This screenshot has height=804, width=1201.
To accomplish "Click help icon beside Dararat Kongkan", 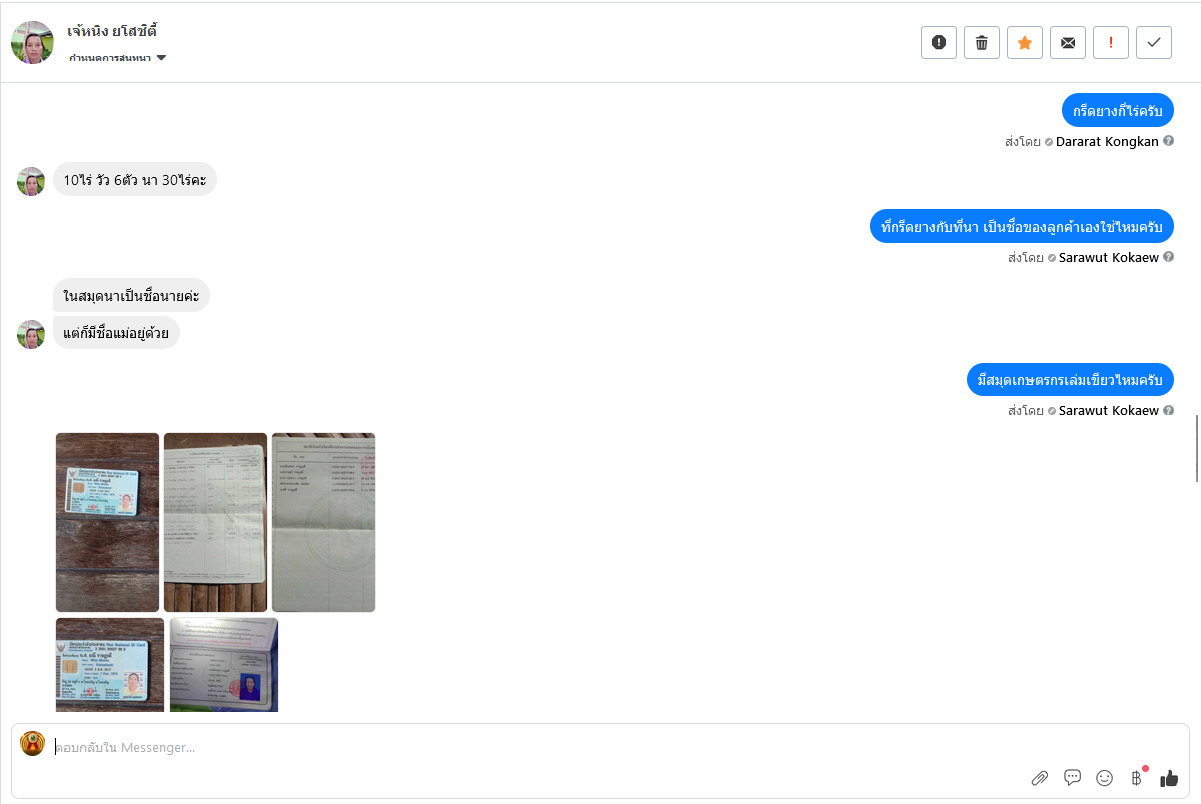I will [1168, 142].
